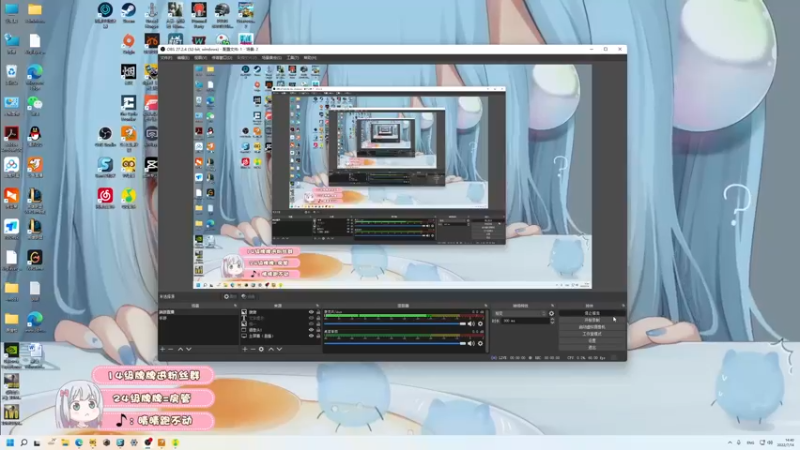800x450 pixels.
Task: Open File Explorer from the taskbar
Action: pyautogui.click(x=65, y=442)
